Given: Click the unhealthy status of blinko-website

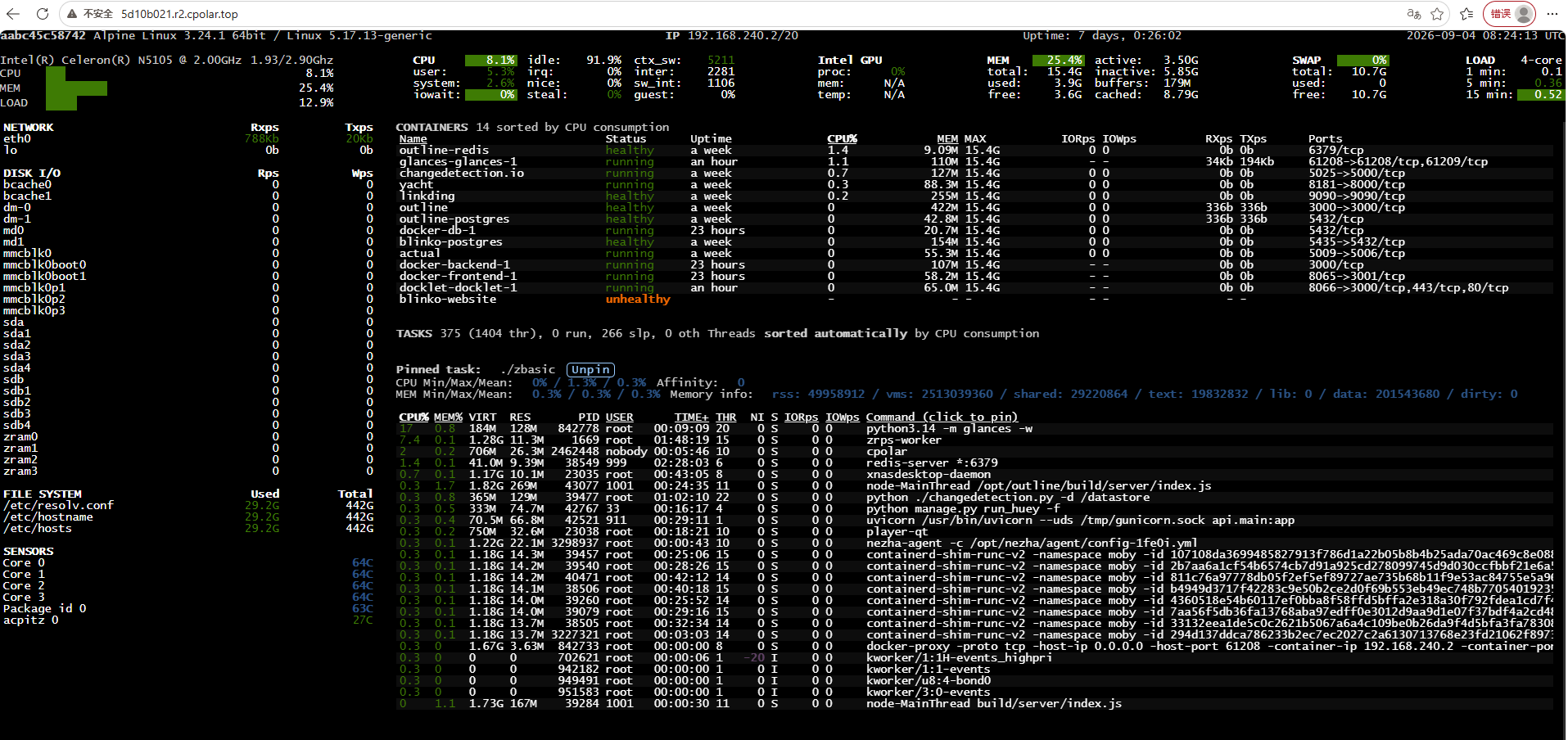Looking at the screenshot, I should [x=638, y=300].
